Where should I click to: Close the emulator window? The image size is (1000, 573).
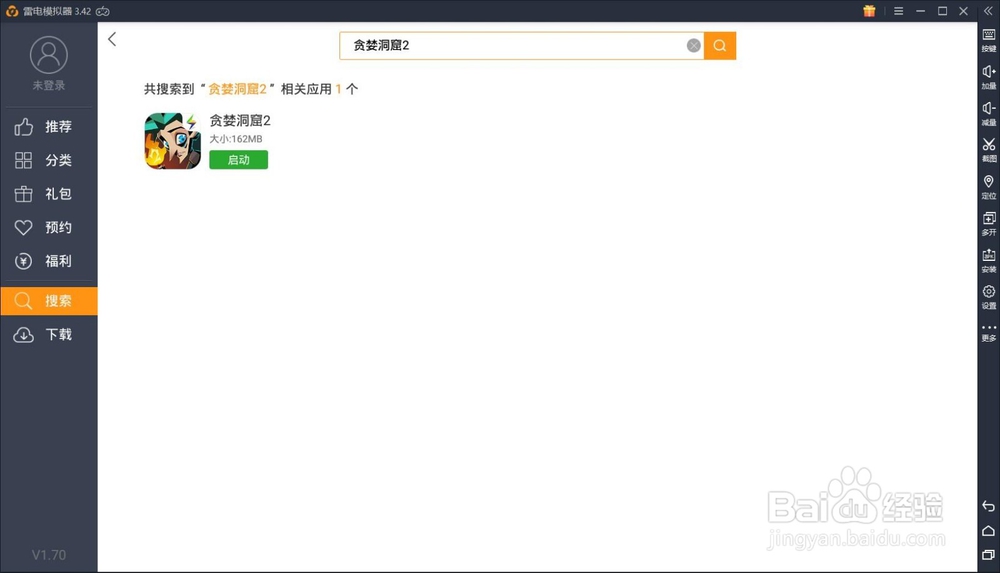[964, 11]
